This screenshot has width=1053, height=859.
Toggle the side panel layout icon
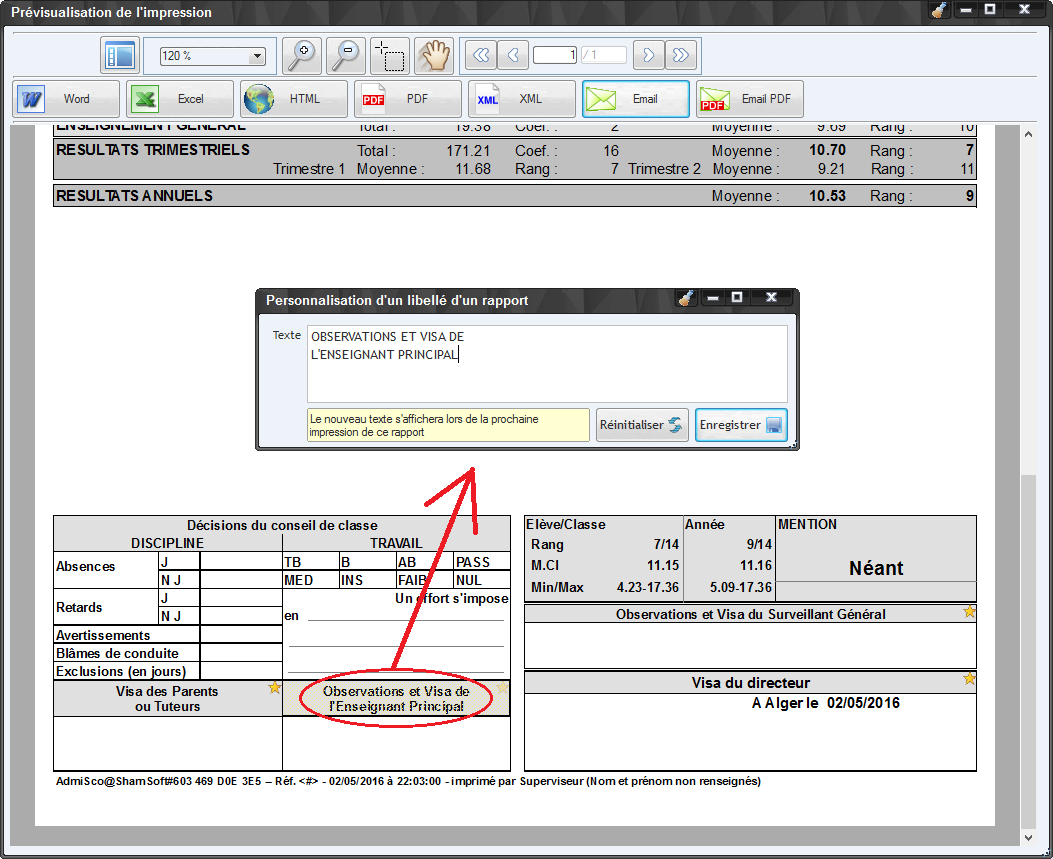click(x=120, y=56)
